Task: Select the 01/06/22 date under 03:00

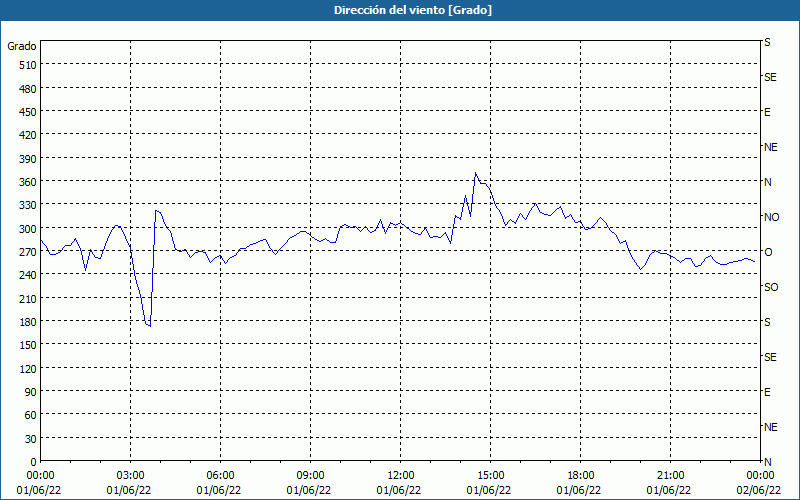Action: (129, 490)
